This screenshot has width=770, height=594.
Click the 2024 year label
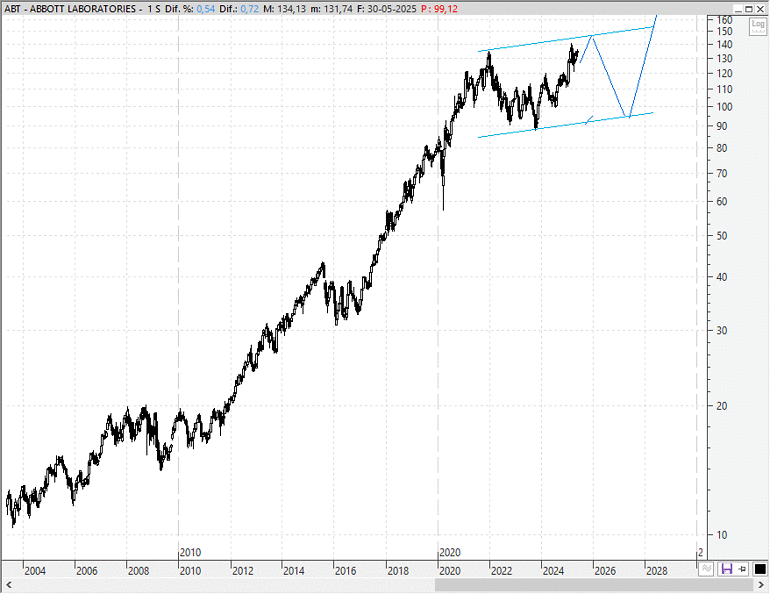553,571
